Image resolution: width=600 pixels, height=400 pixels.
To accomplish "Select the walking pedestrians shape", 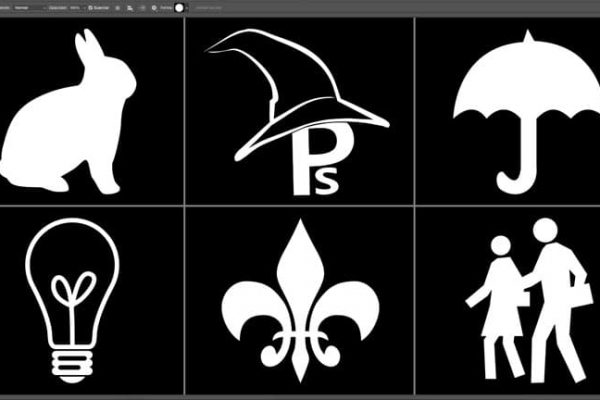I will 530,300.
